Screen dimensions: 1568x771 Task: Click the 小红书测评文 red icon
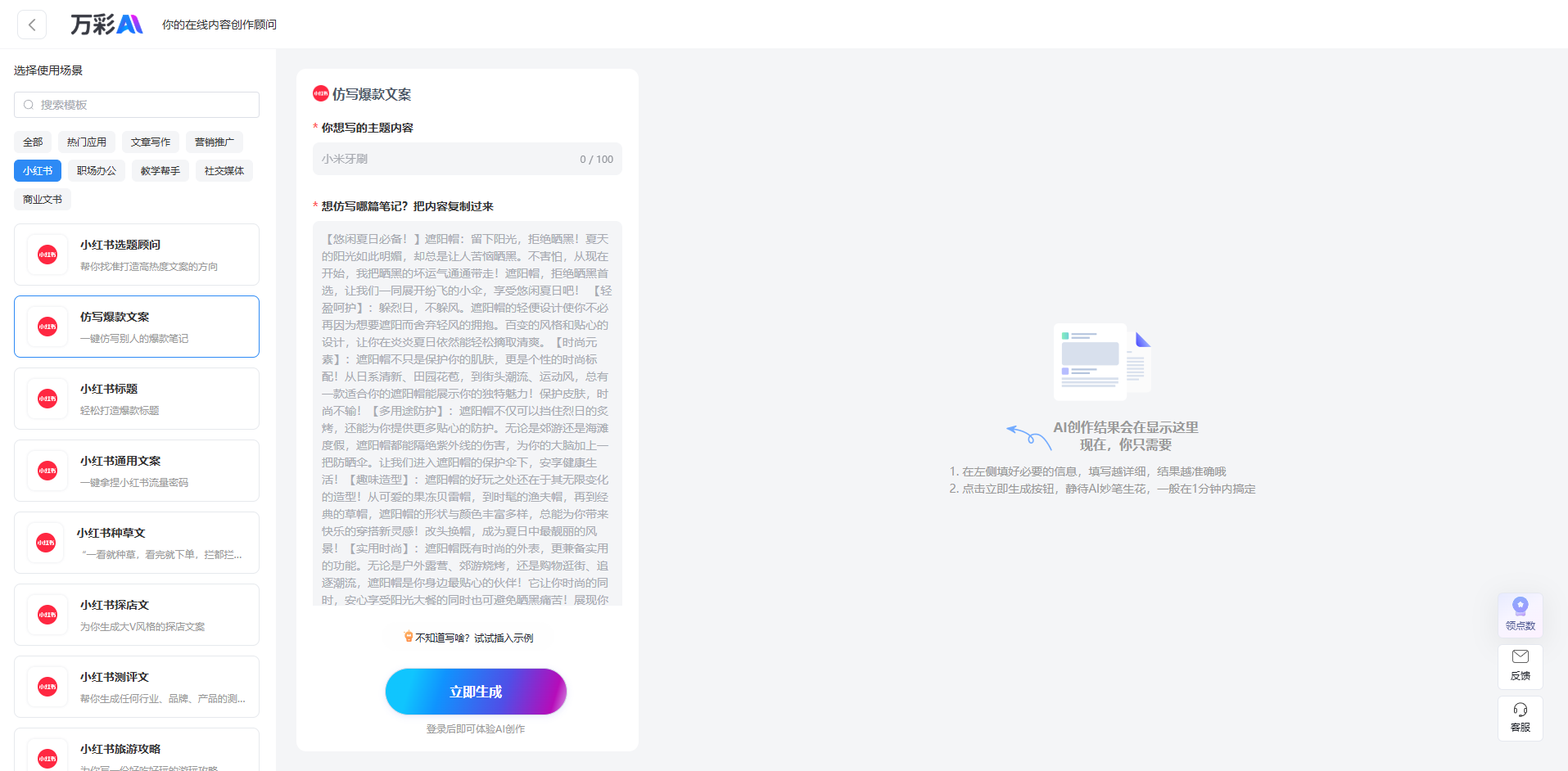(47, 687)
